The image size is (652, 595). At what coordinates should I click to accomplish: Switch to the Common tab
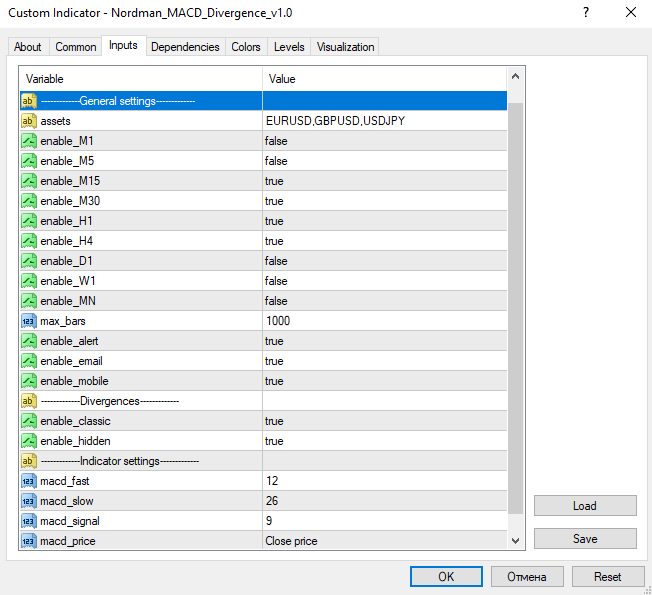click(76, 47)
